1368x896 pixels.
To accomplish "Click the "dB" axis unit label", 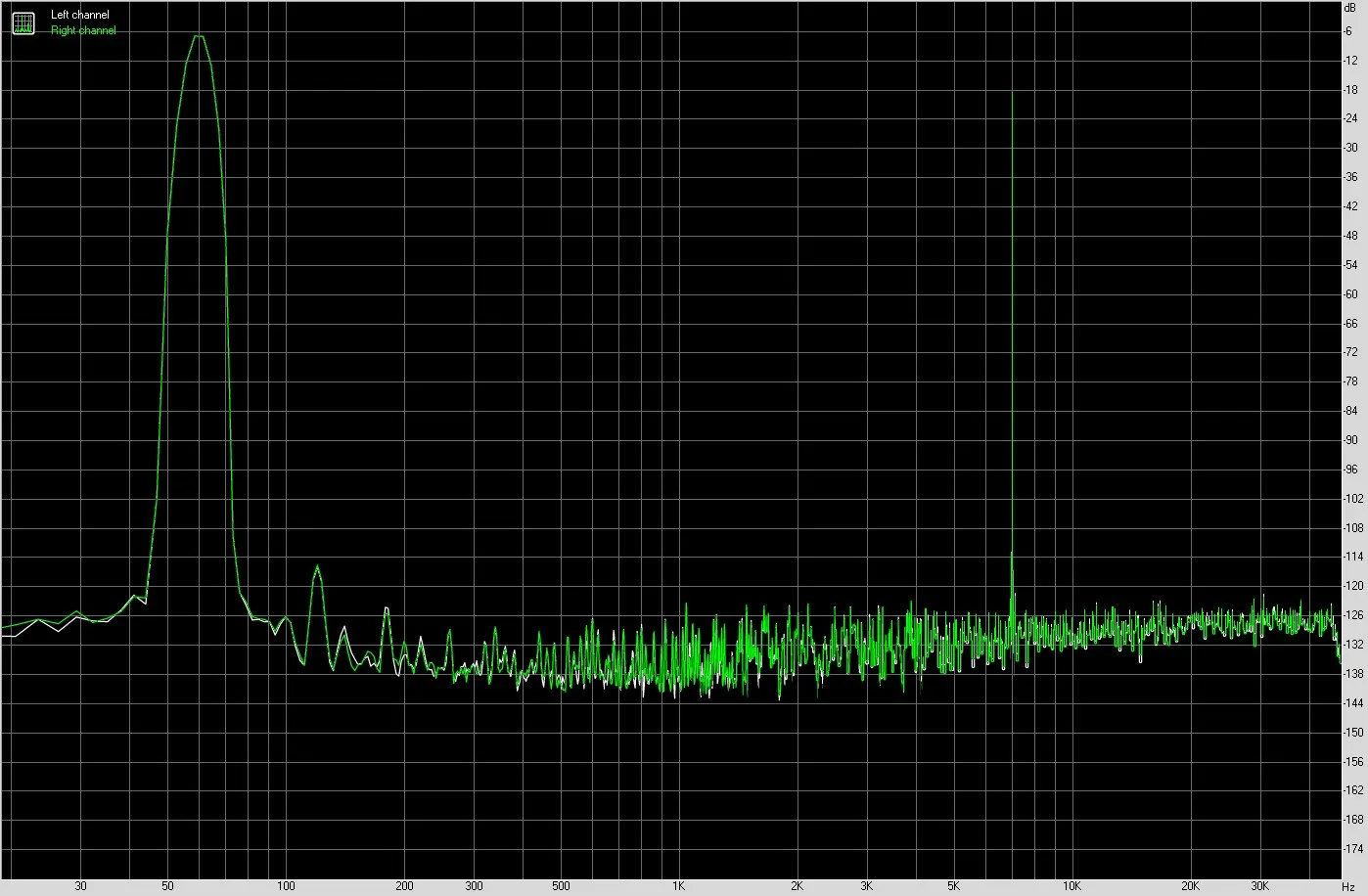I will [x=1350, y=7].
